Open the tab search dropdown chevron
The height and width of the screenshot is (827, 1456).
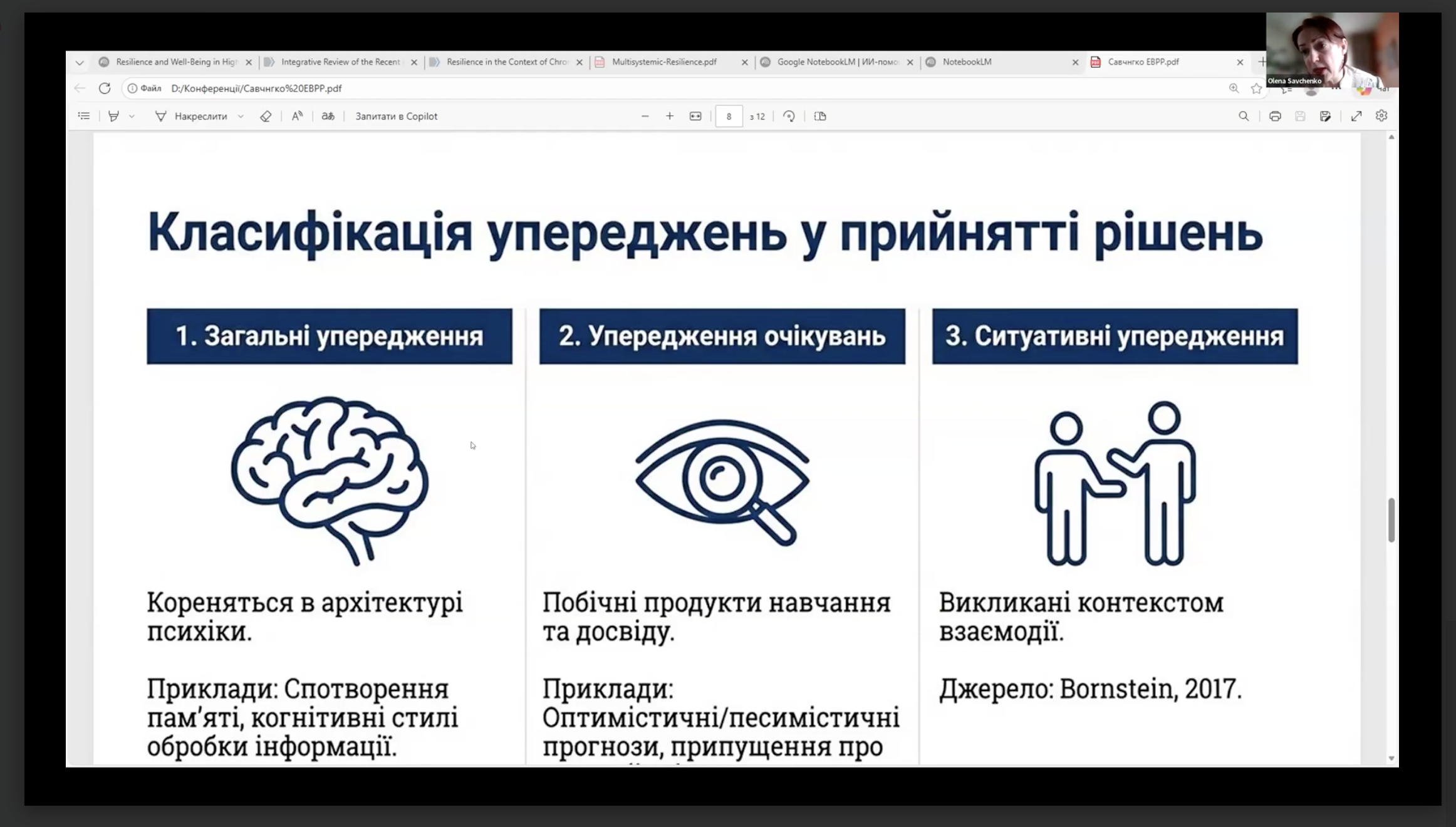[x=80, y=62]
